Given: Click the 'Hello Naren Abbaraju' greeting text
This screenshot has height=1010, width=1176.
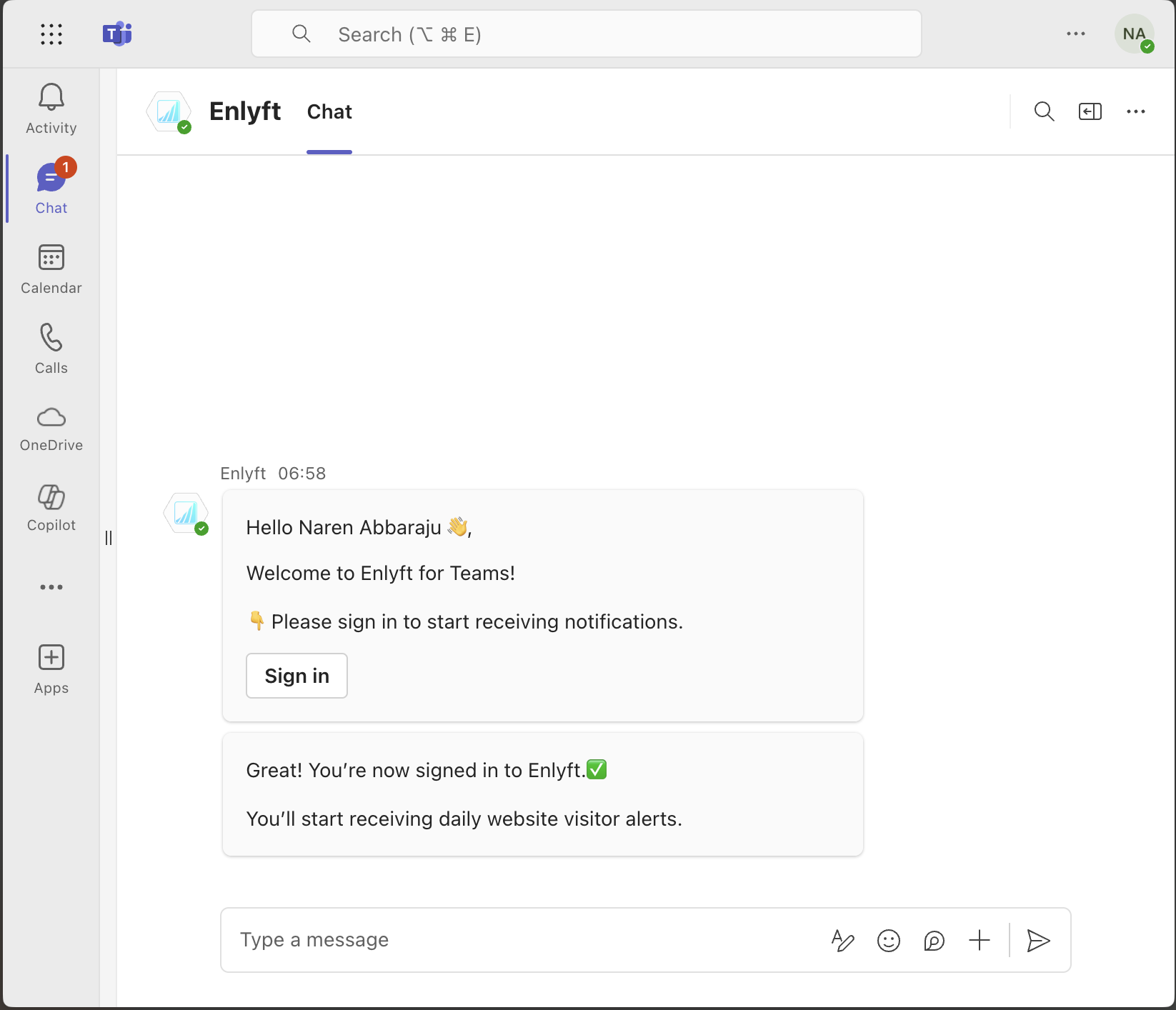Looking at the screenshot, I should point(359,527).
